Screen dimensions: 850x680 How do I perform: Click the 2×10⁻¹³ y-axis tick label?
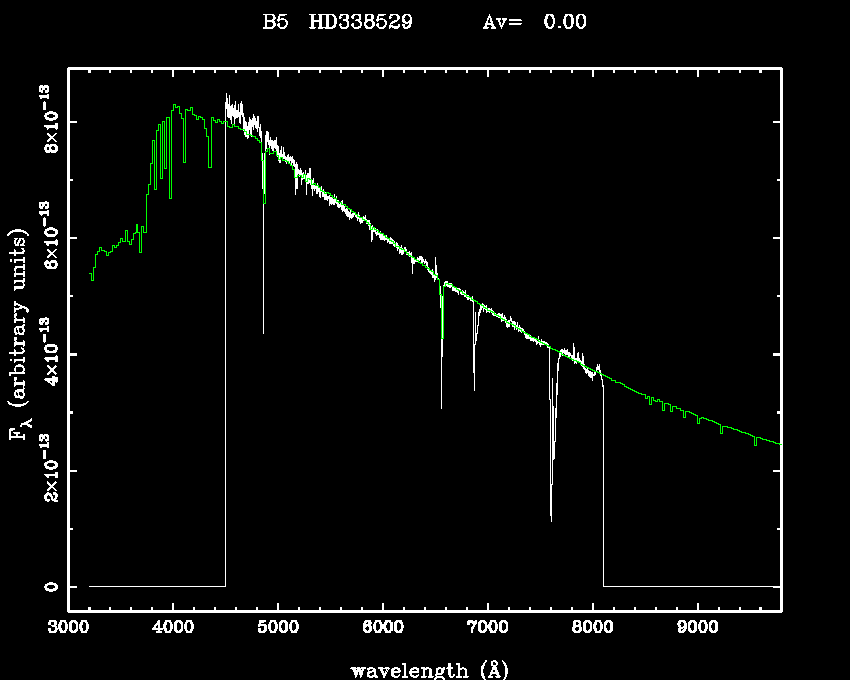point(47,470)
